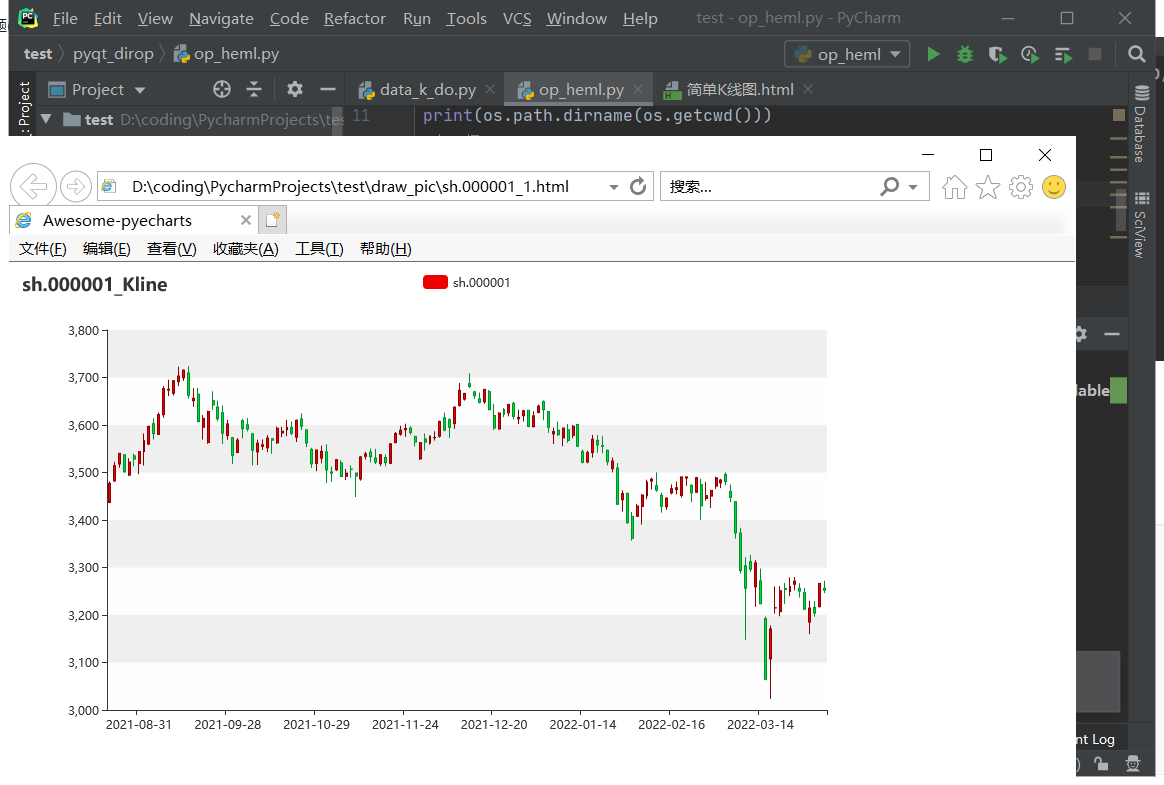Click the browser back arrow button

pyautogui.click(x=33, y=186)
